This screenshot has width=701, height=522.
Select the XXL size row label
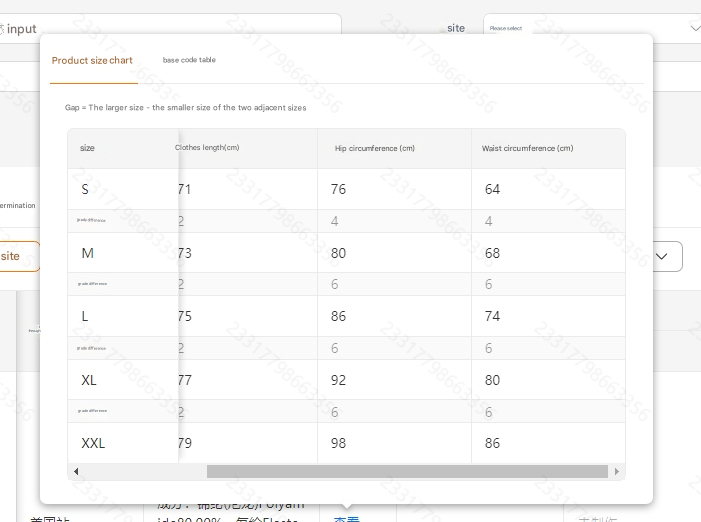tap(93, 443)
